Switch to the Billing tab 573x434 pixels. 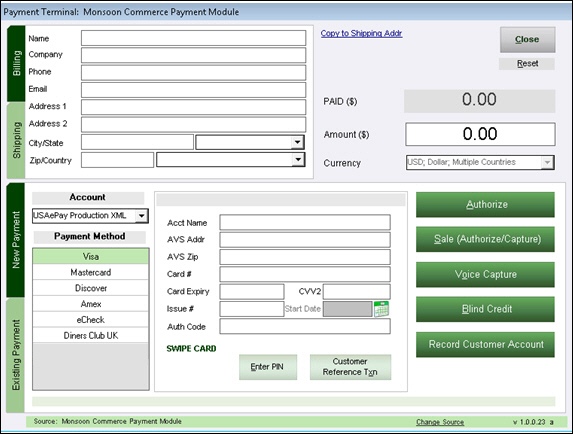coord(16,63)
